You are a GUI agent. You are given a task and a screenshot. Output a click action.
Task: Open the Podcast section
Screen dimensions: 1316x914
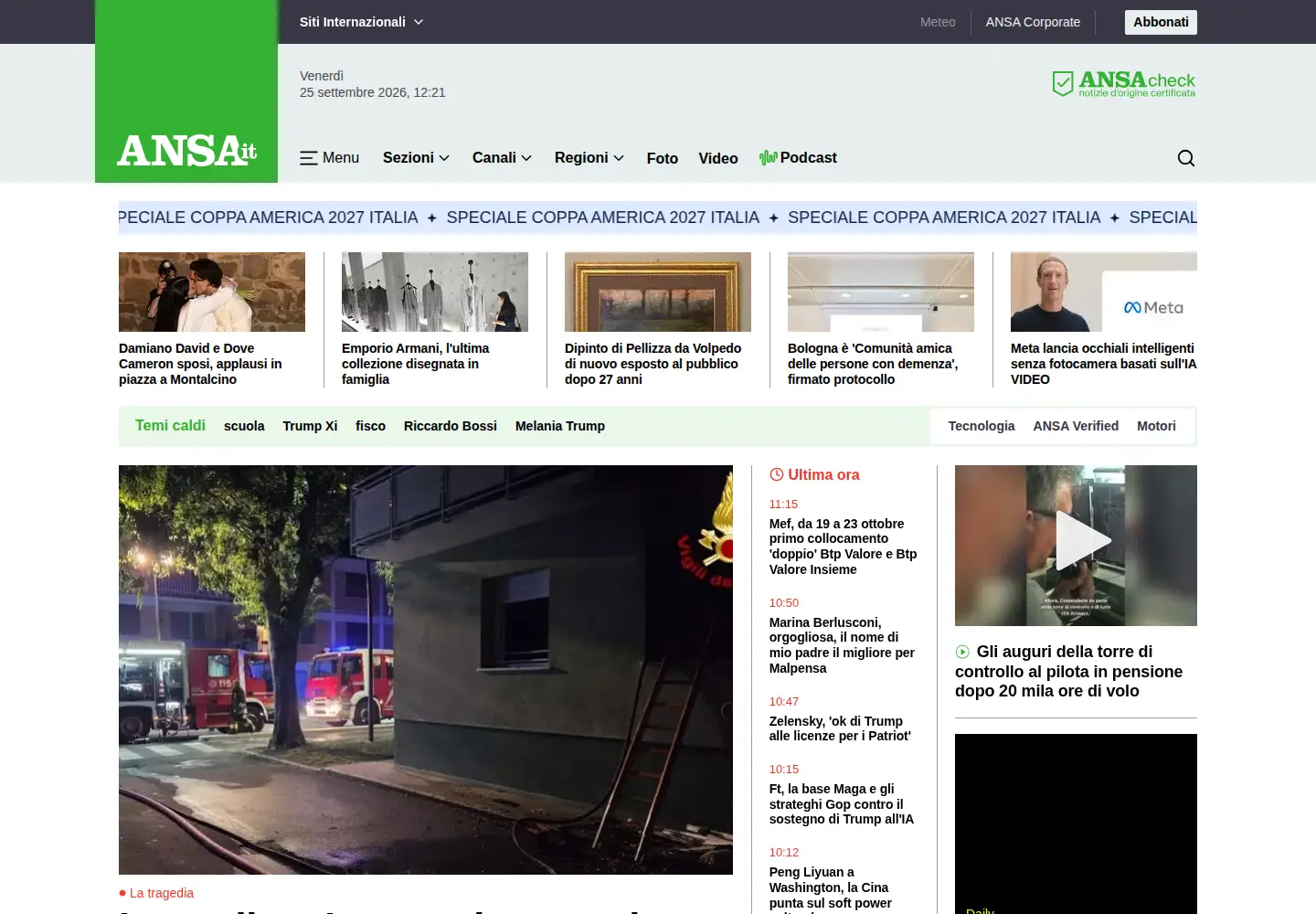pos(798,158)
